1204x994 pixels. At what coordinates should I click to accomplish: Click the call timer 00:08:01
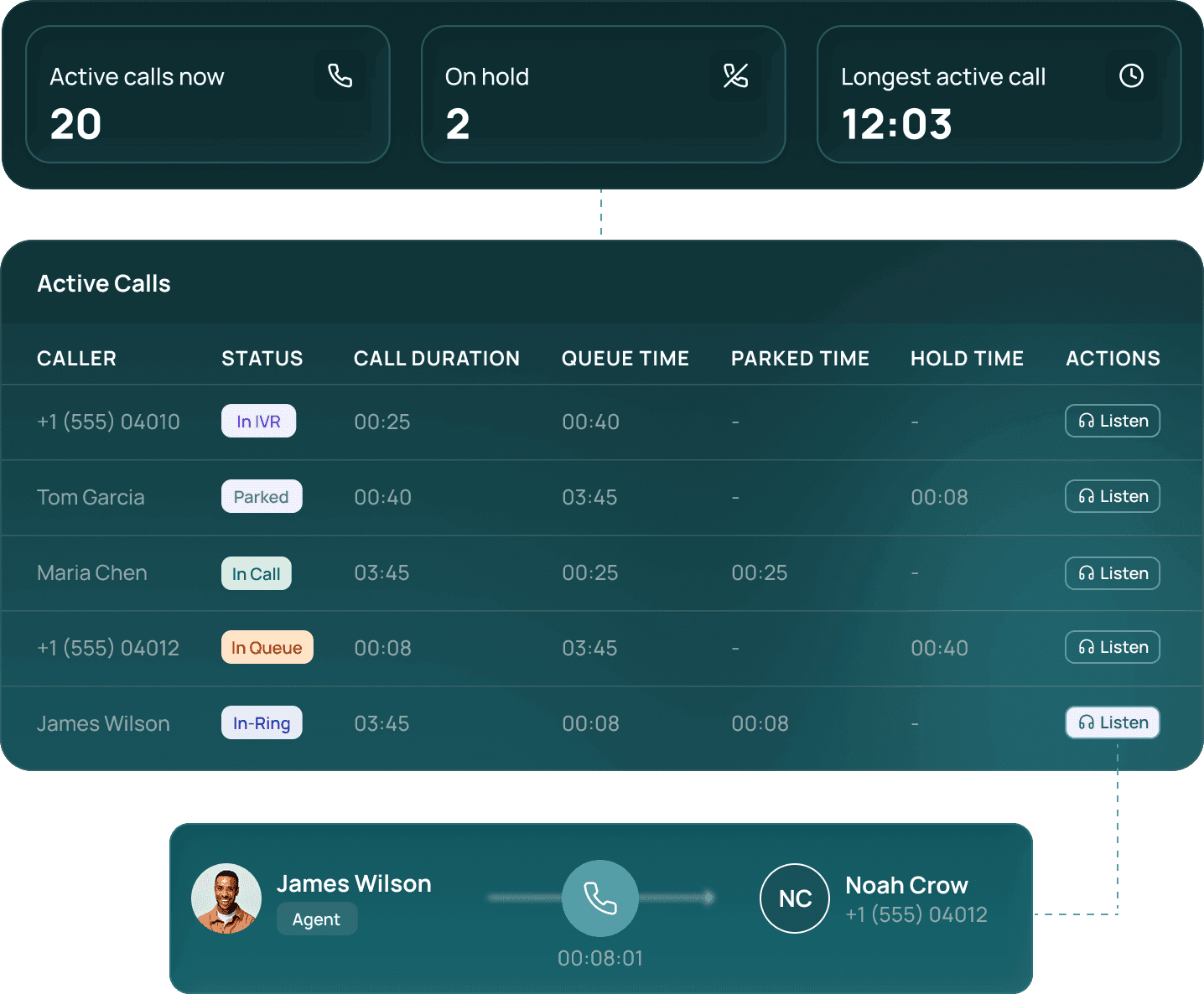(x=600, y=958)
